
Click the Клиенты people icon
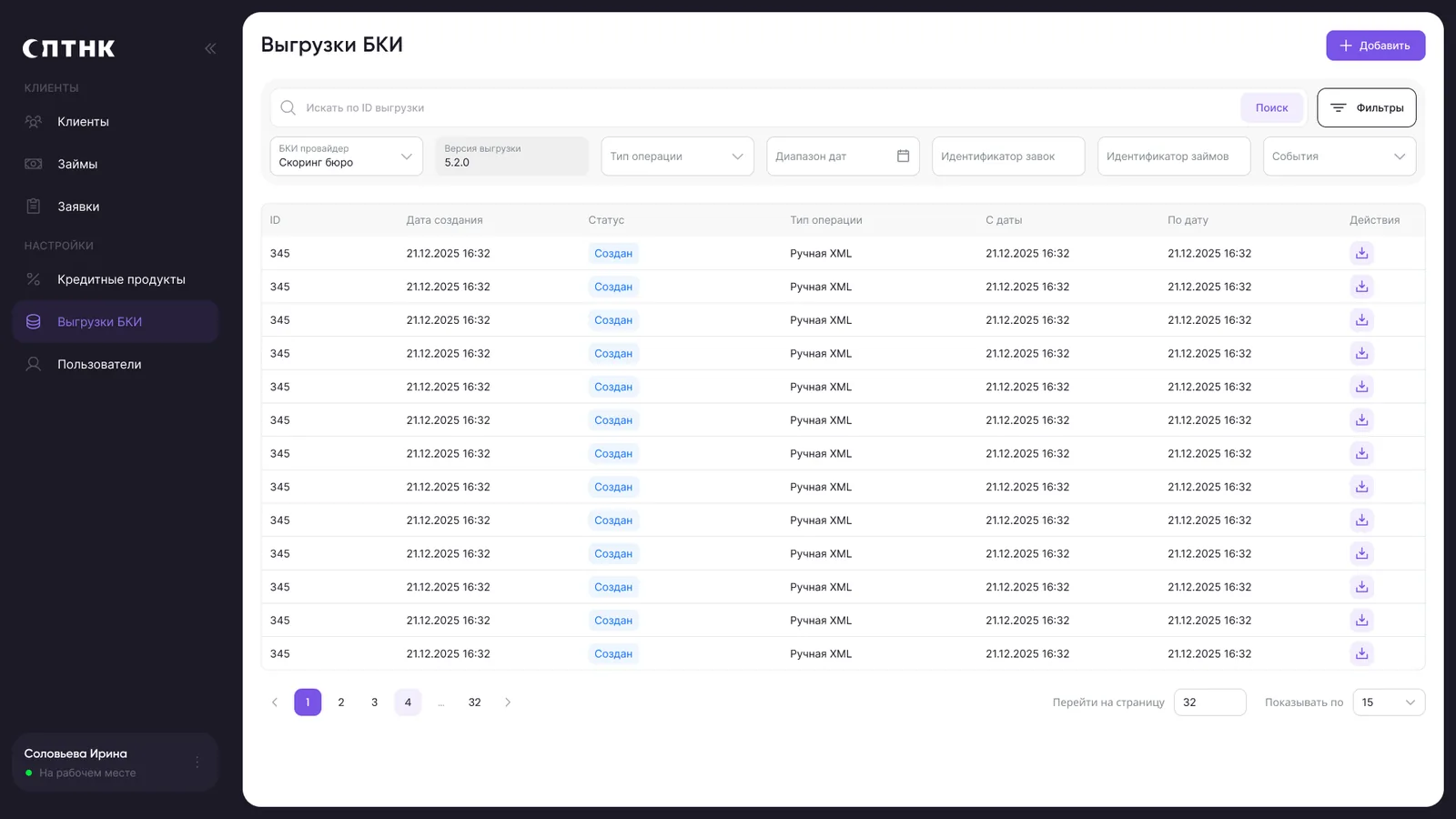click(x=34, y=122)
